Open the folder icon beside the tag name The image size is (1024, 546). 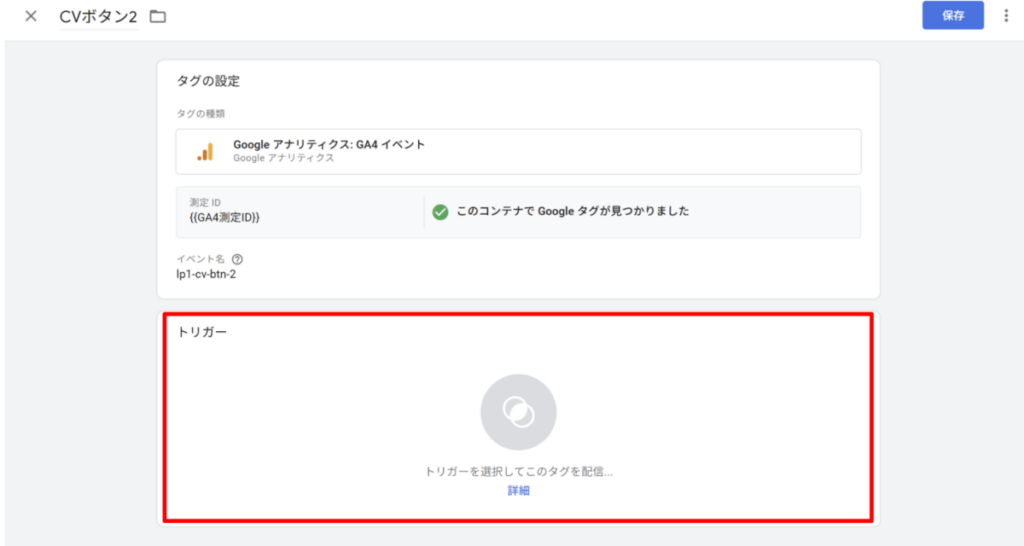tap(157, 17)
